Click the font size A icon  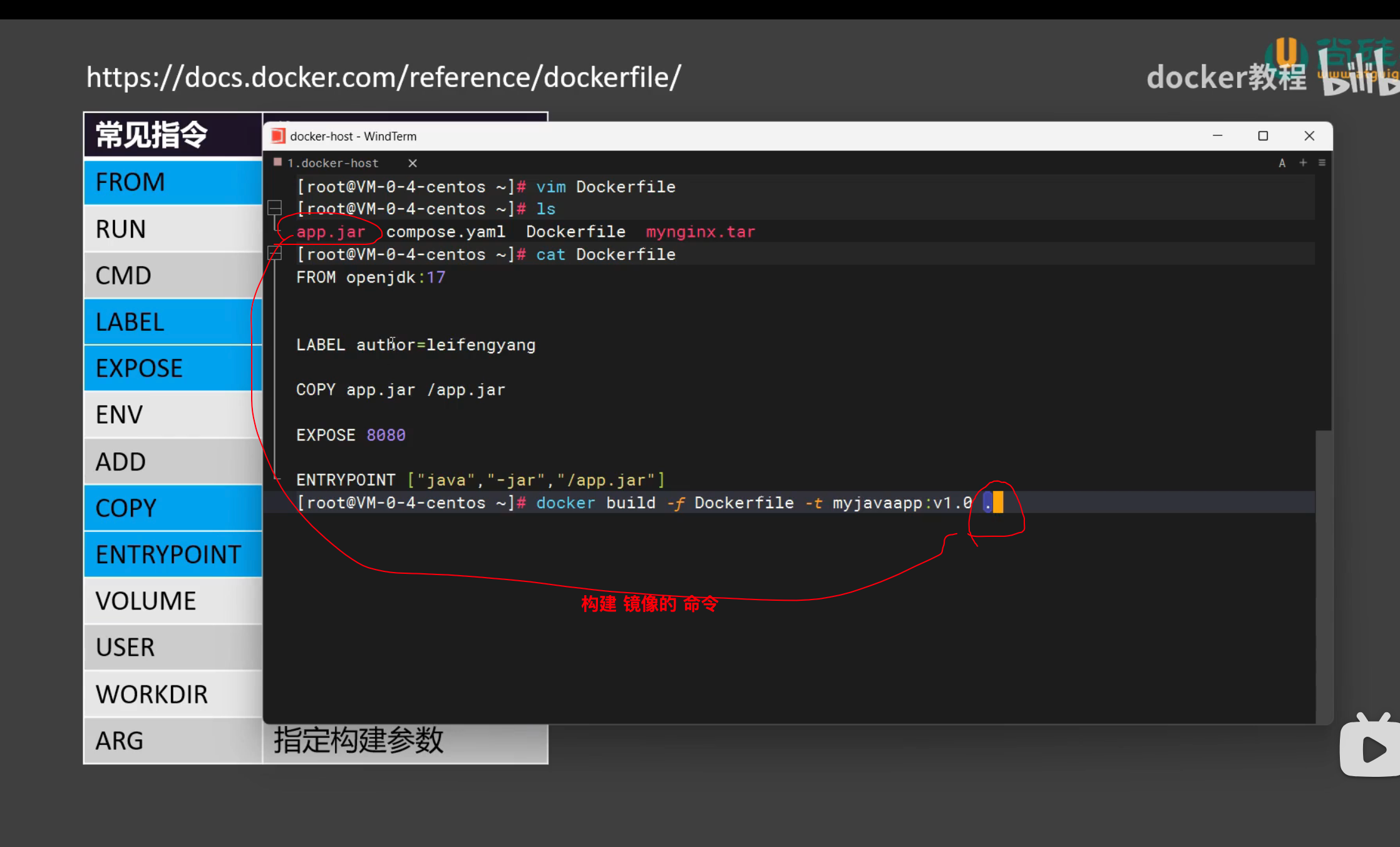pyautogui.click(x=1282, y=163)
